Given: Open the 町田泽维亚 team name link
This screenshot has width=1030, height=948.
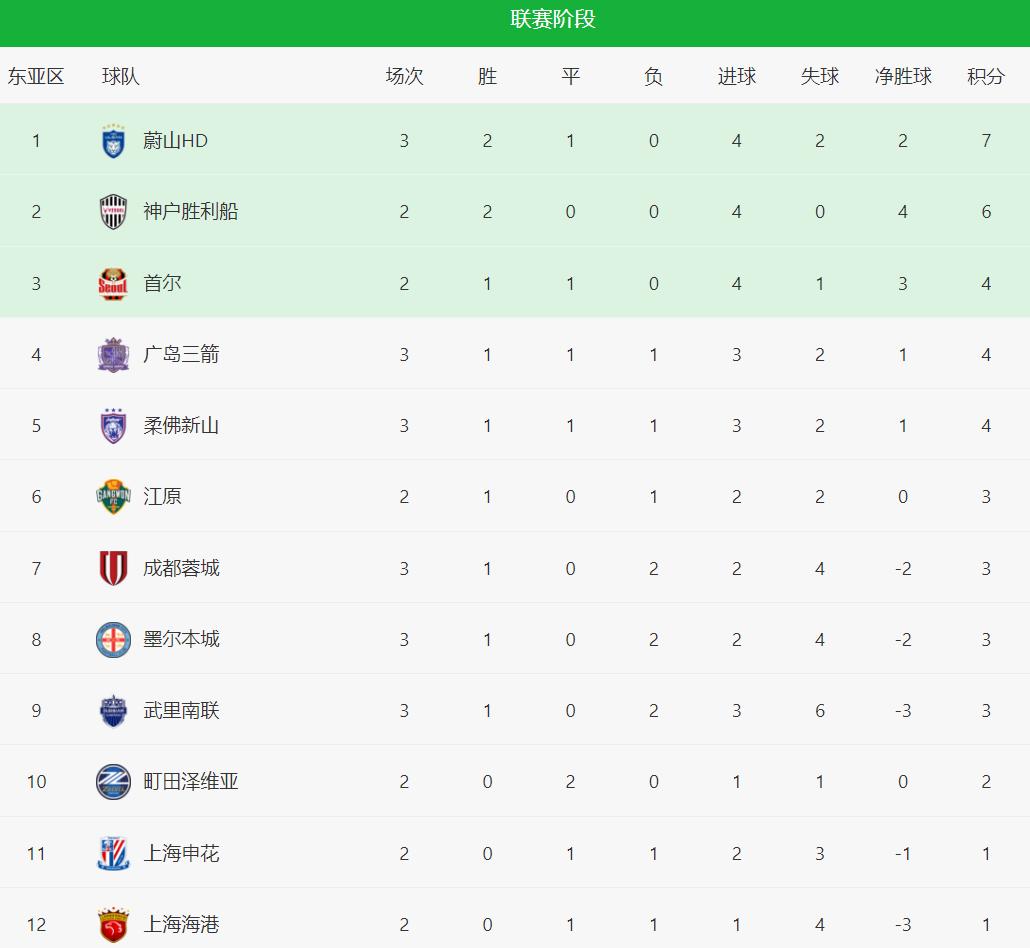Looking at the screenshot, I should (191, 782).
